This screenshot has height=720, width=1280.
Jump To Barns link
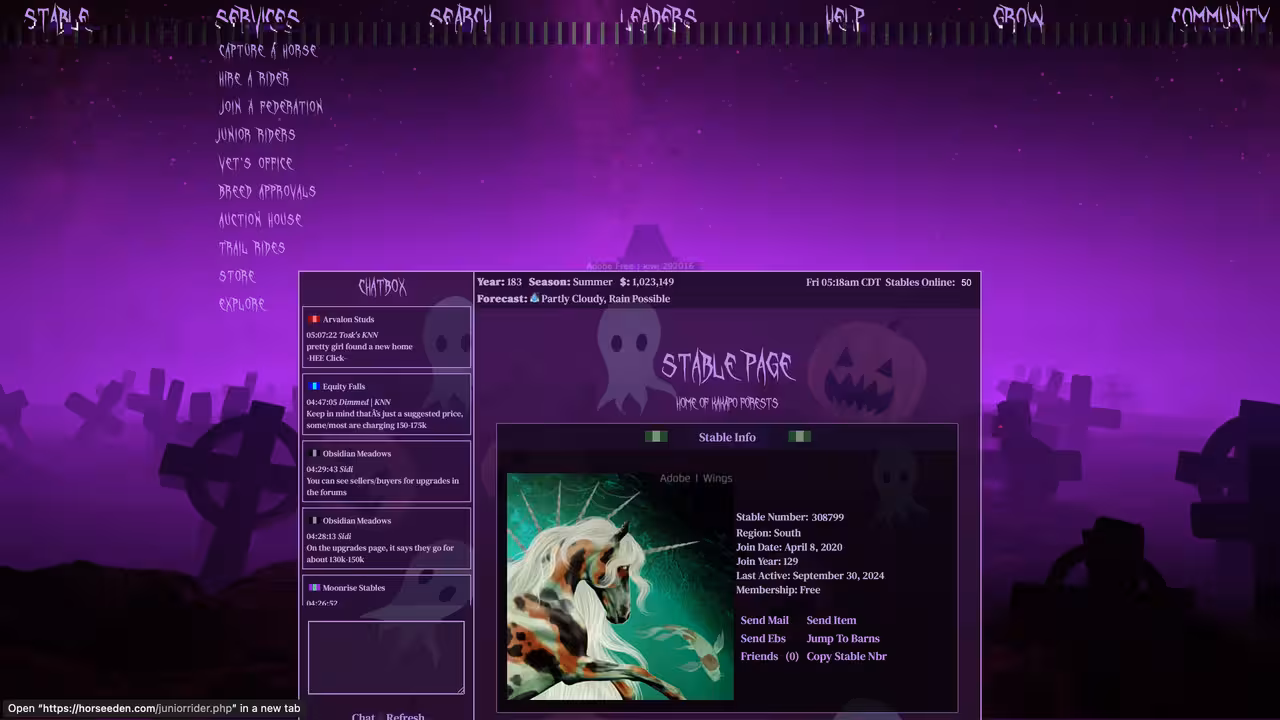click(843, 638)
